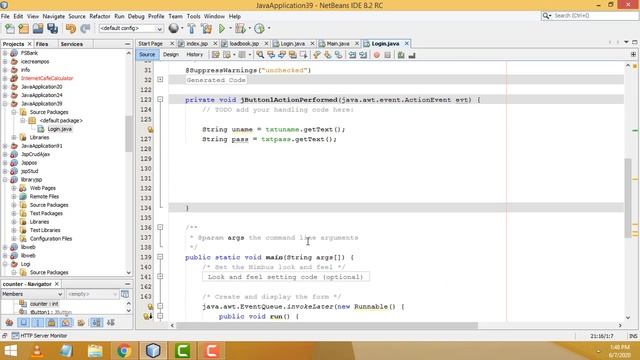The width and height of the screenshot is (640, 360).
Task: Select Login.java in the Projects tree
Action: (x=60, y=129)
